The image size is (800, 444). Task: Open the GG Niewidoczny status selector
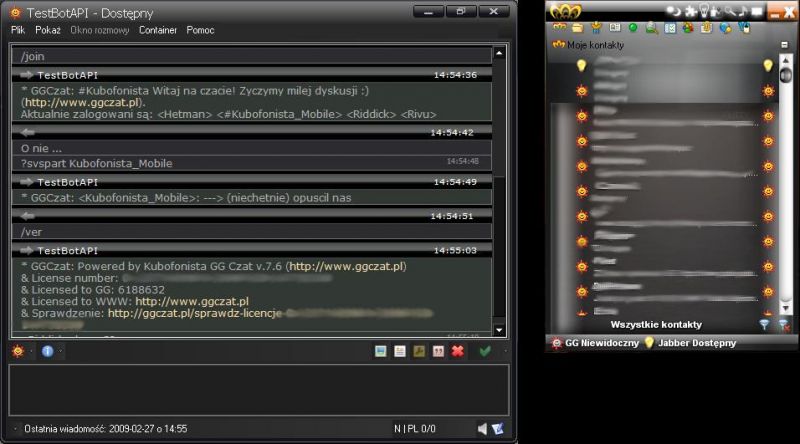click(595, 343)
